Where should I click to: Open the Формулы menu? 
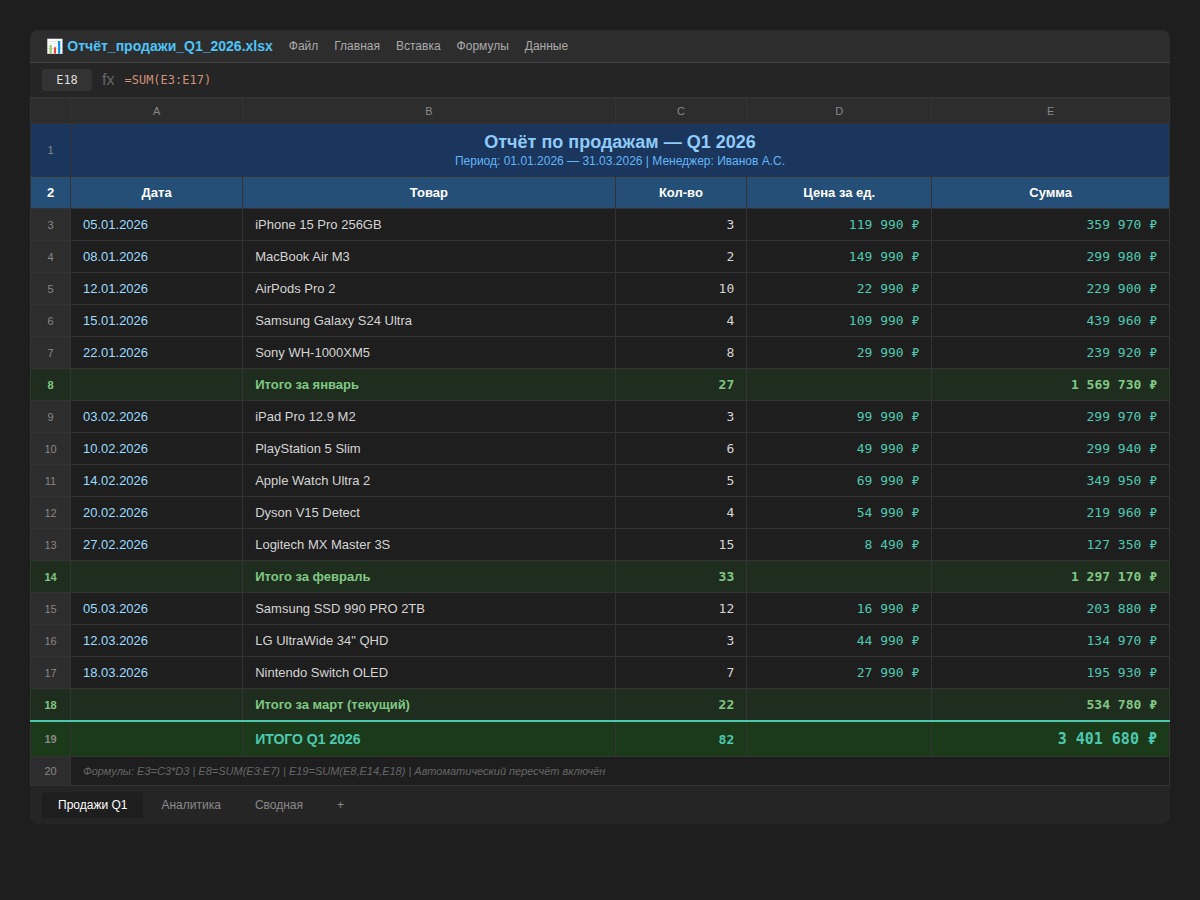(x=482, y=46)
